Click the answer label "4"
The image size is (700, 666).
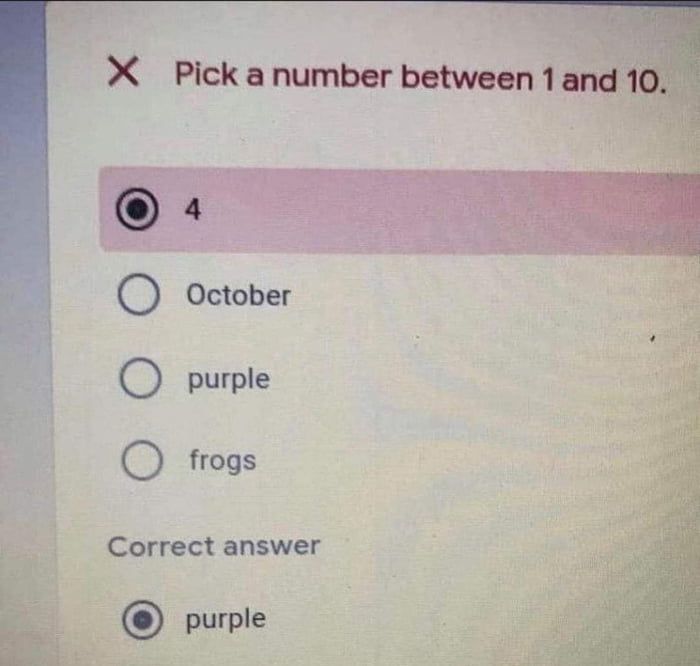tap(193, 210)
